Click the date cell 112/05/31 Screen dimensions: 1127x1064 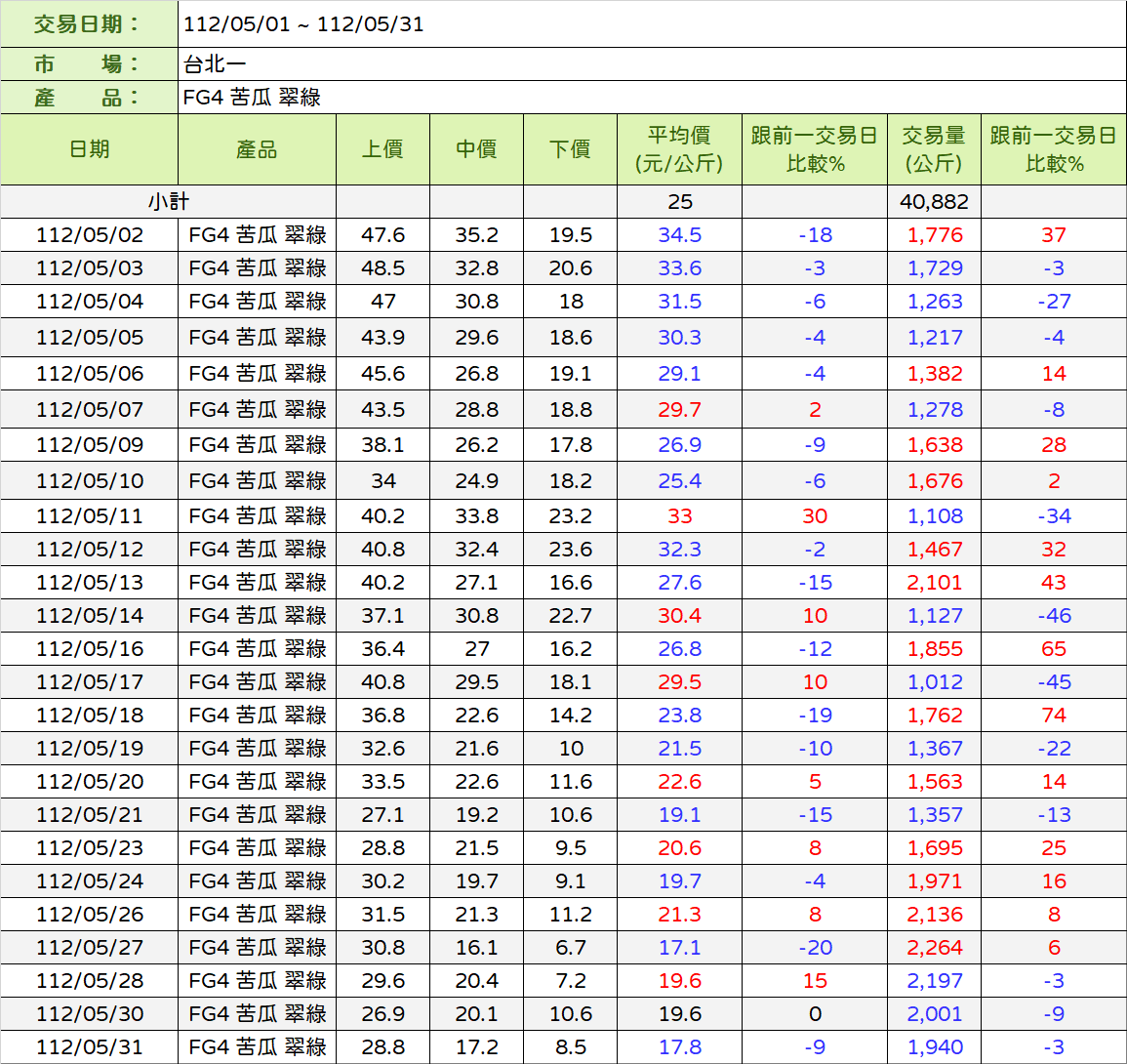90,1047
